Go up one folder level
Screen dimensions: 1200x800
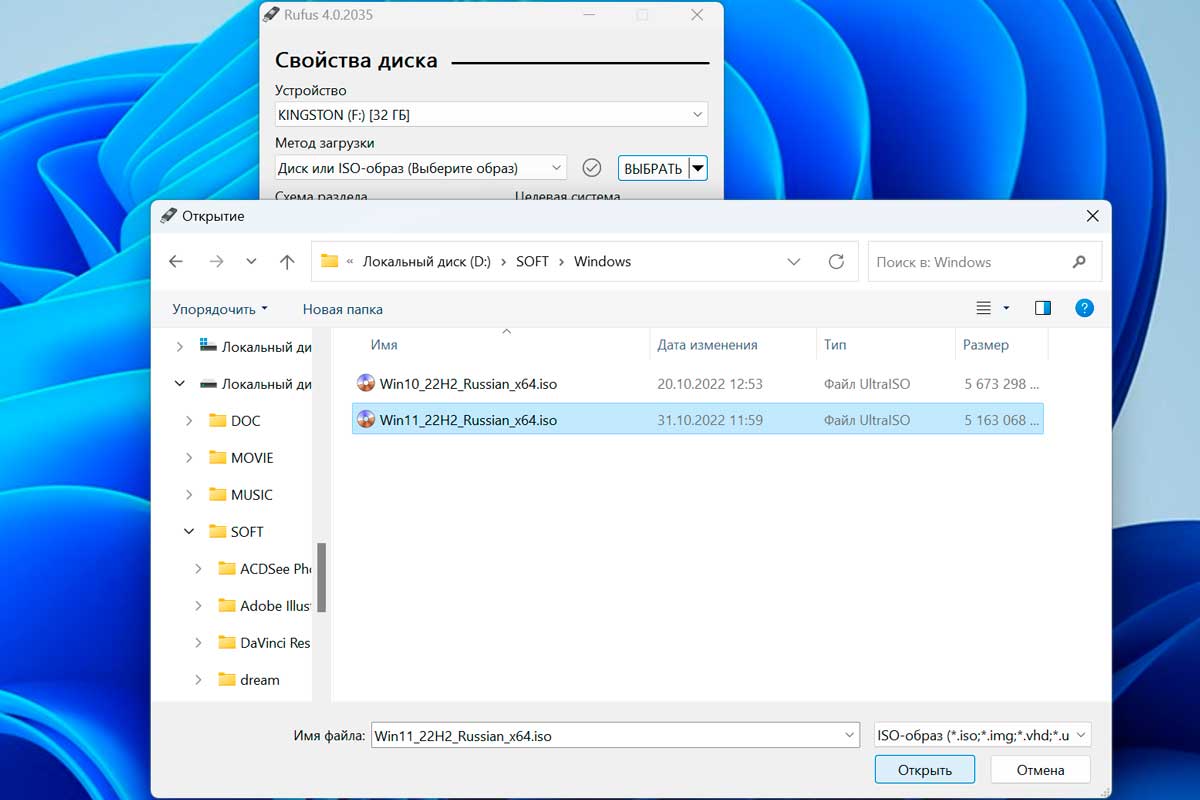[x=287, y=262]
